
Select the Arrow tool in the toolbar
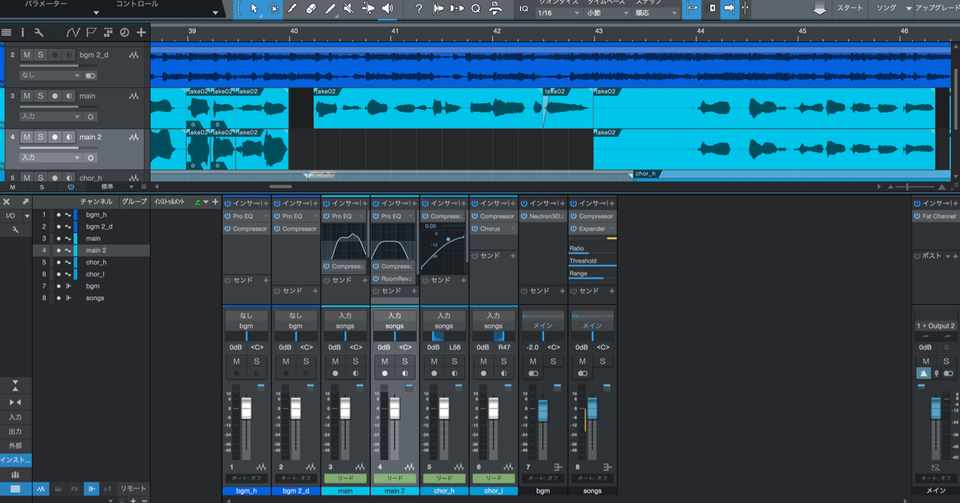tap(253, 9)
